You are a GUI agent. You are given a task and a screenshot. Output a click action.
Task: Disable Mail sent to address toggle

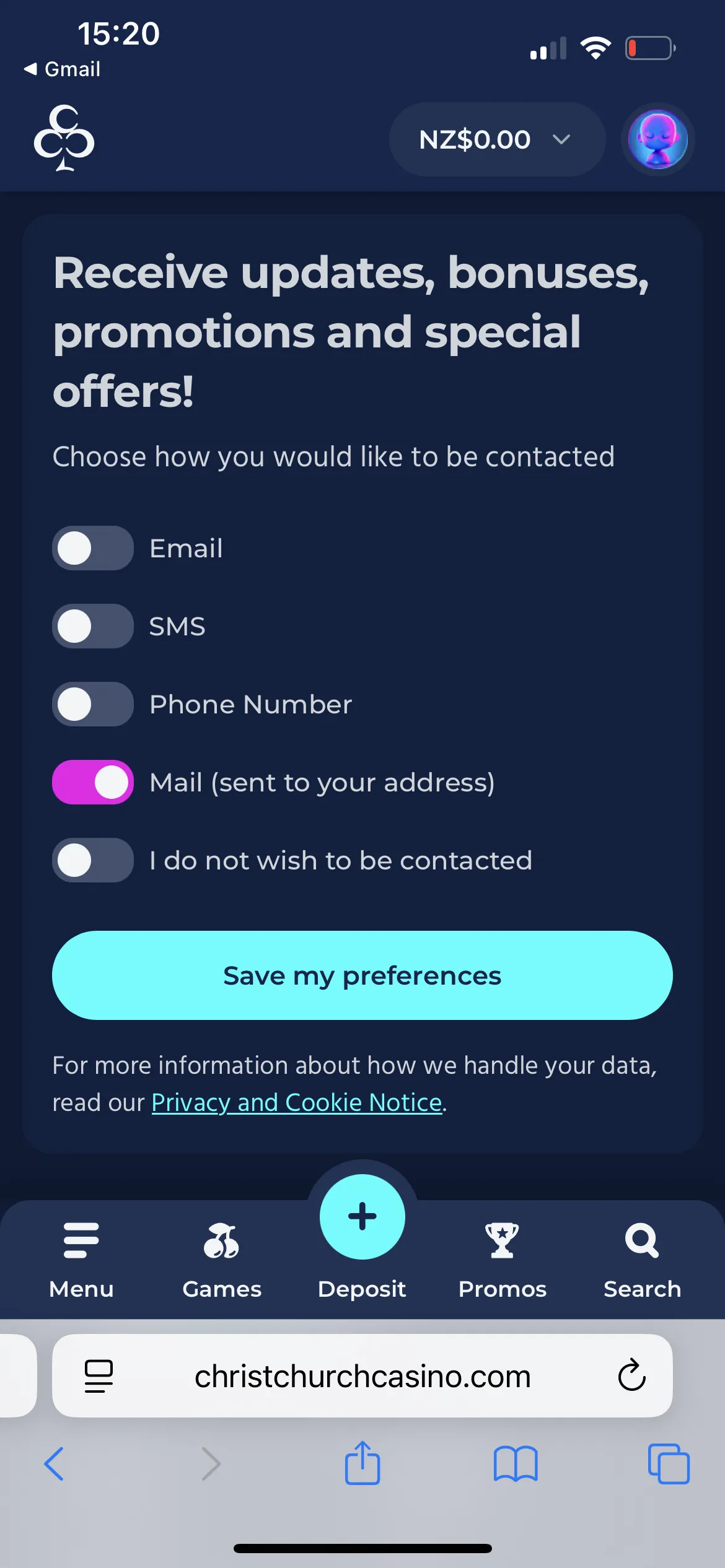coord(93,782)
